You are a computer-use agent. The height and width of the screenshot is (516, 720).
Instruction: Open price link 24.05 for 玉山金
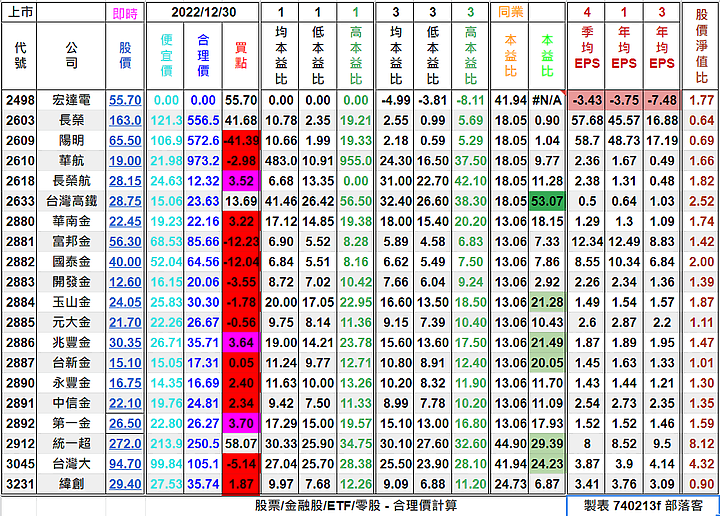point(125,302)
